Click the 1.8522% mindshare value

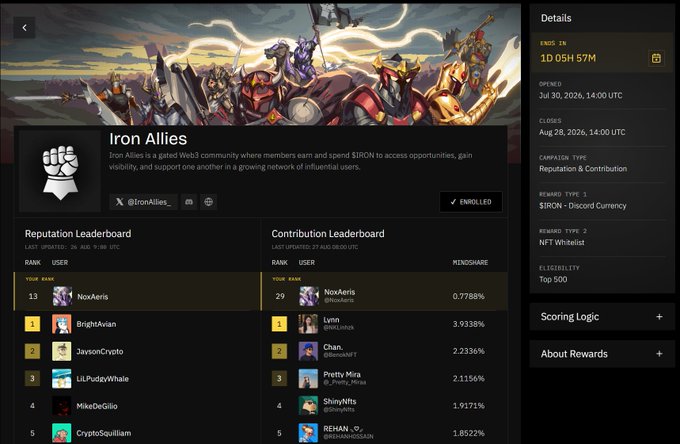468,433
